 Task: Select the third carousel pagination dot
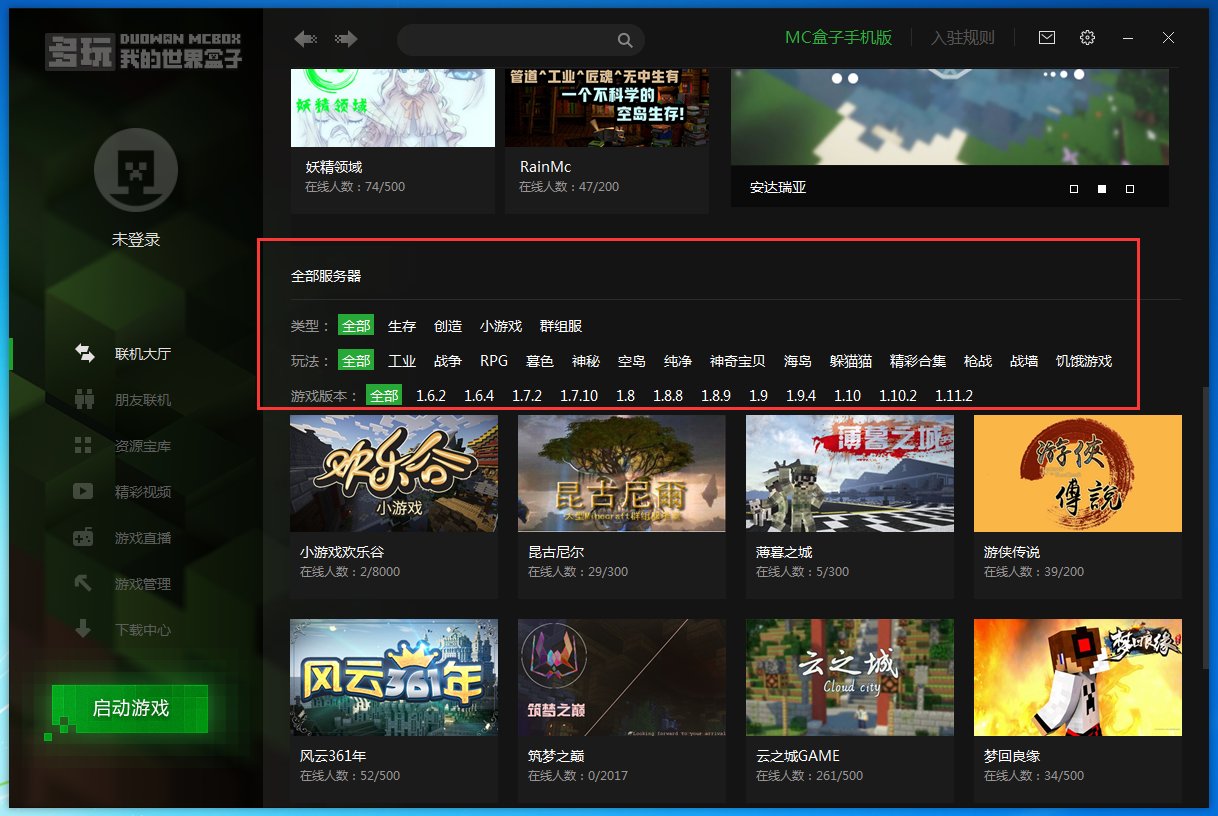coord(1130,188)
